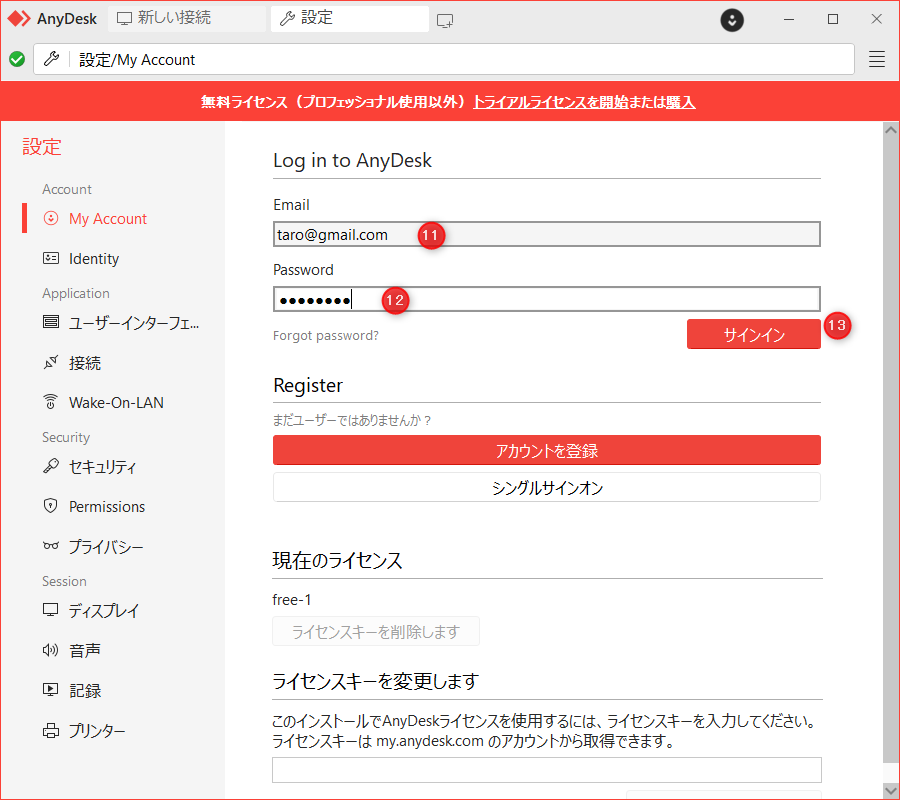Click the ディスプレイ monitor icon
The width and height of the screenshot is (900, 800).
click(51, 609)
